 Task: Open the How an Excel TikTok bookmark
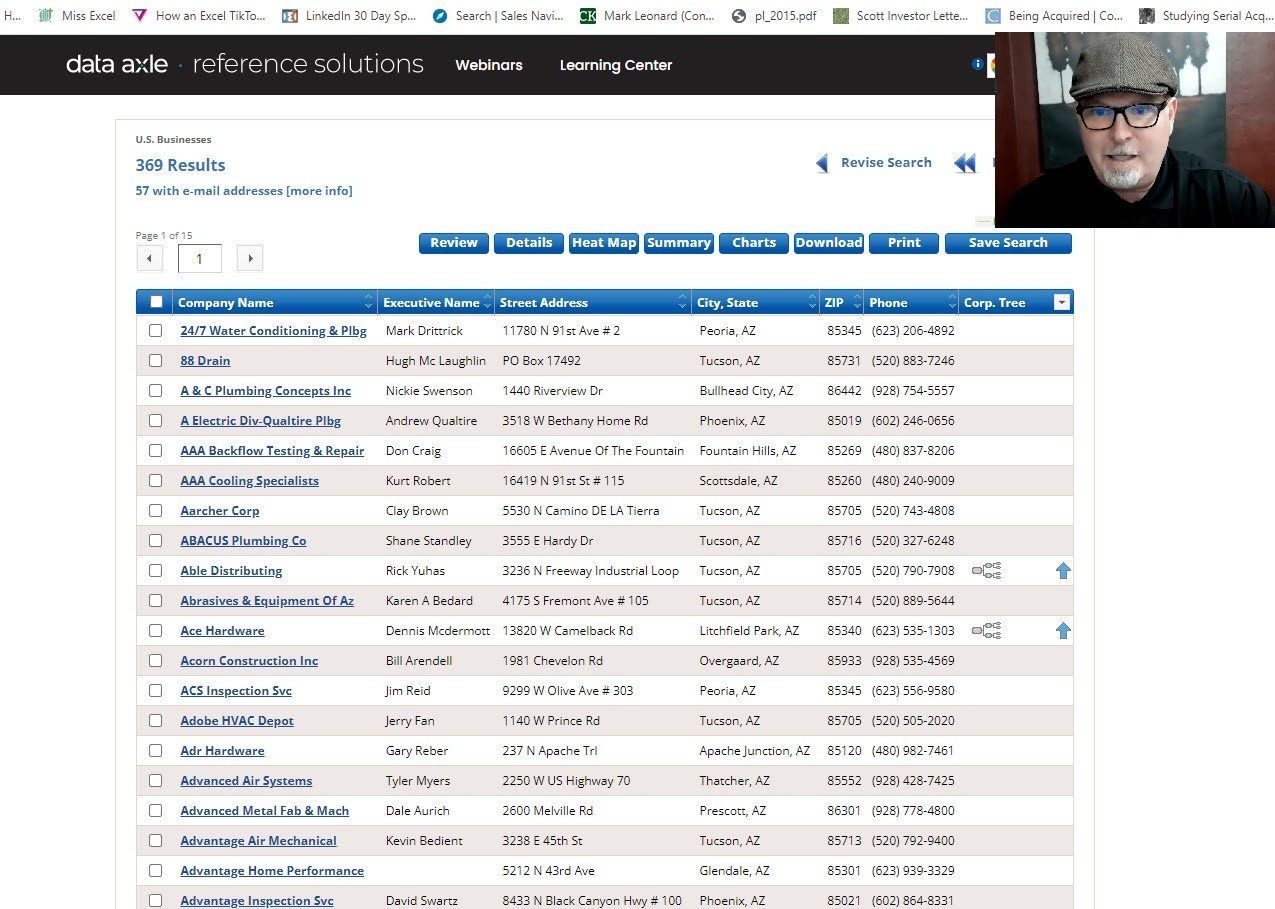coord(200,16)
